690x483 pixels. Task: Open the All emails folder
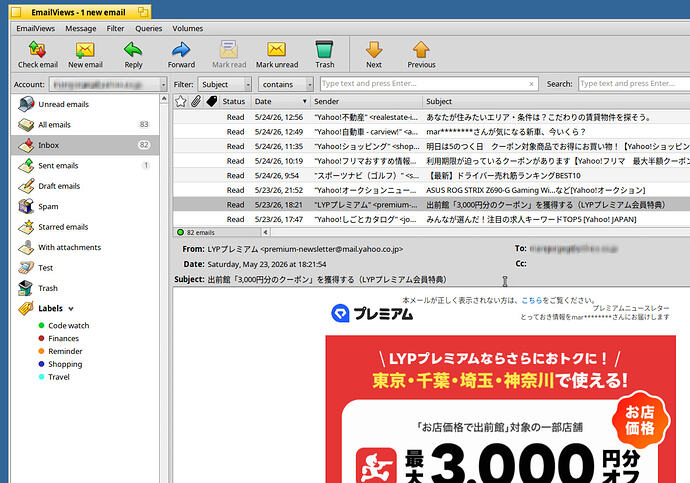click(85, 124)
